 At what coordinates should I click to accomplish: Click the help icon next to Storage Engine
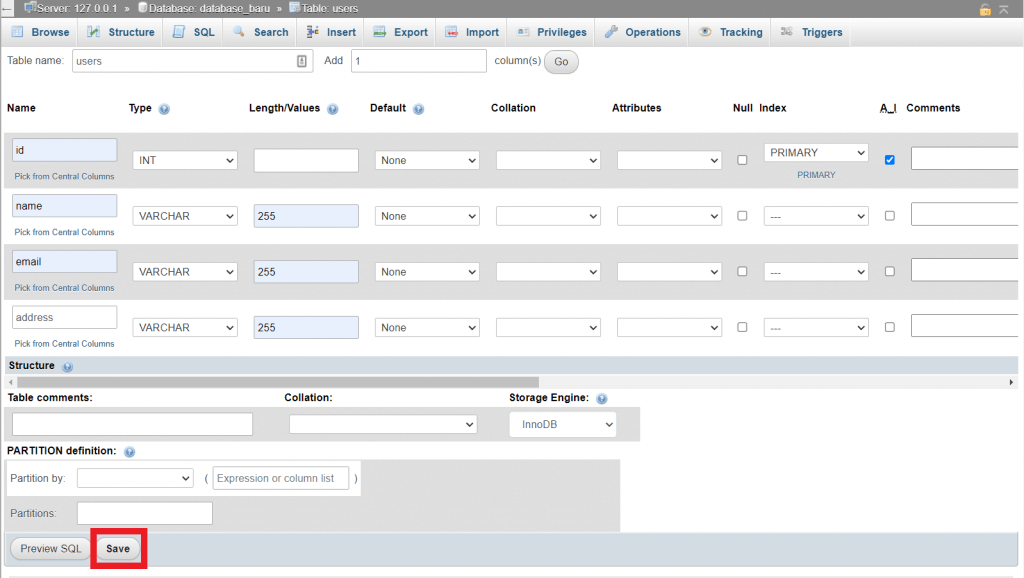pyautogui.click(x=601, y=399)
